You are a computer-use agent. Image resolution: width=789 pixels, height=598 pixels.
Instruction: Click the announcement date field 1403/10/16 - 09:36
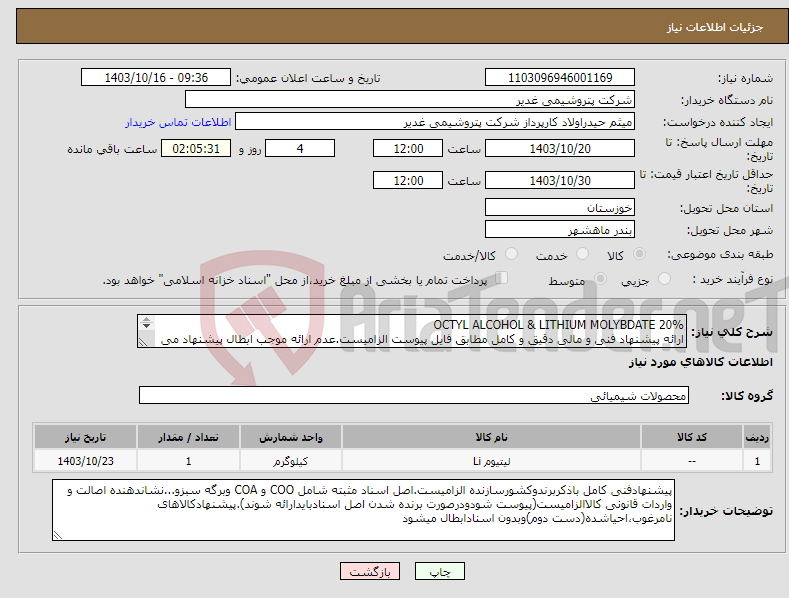[x=156, y=78]
